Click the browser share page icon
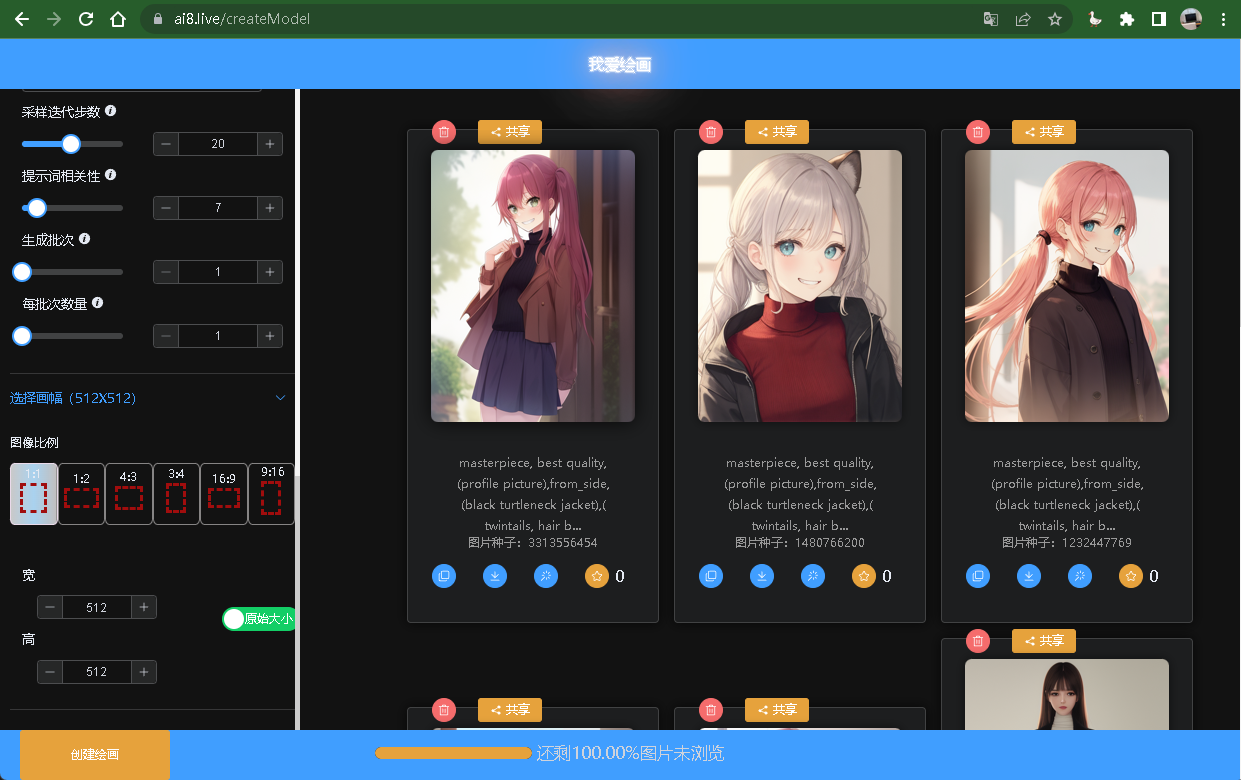 [x=1022, y=19]
